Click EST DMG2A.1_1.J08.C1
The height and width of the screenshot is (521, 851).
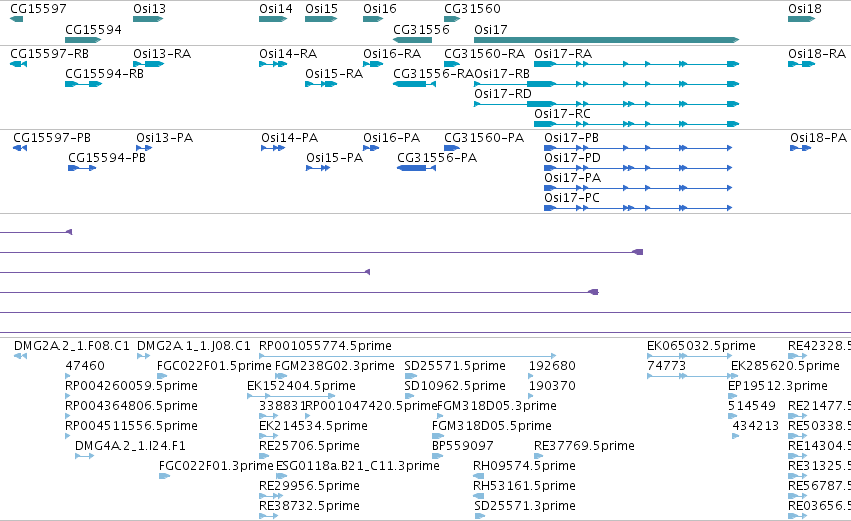pos(194,346)
